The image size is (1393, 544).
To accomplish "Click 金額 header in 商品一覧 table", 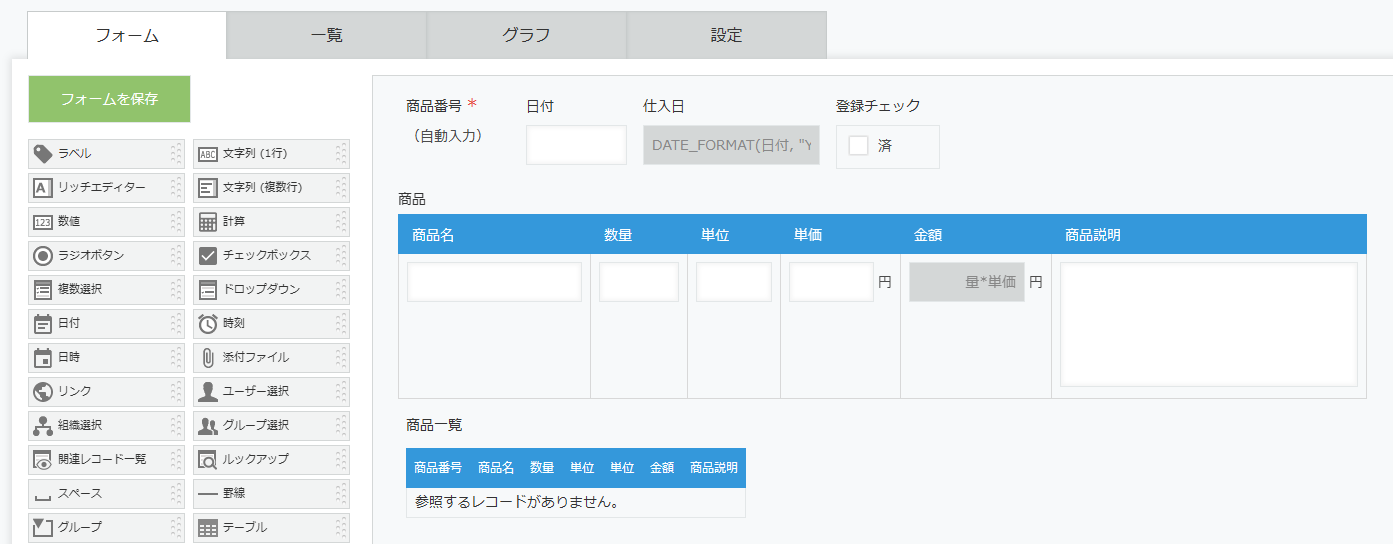I will (662, 468).
